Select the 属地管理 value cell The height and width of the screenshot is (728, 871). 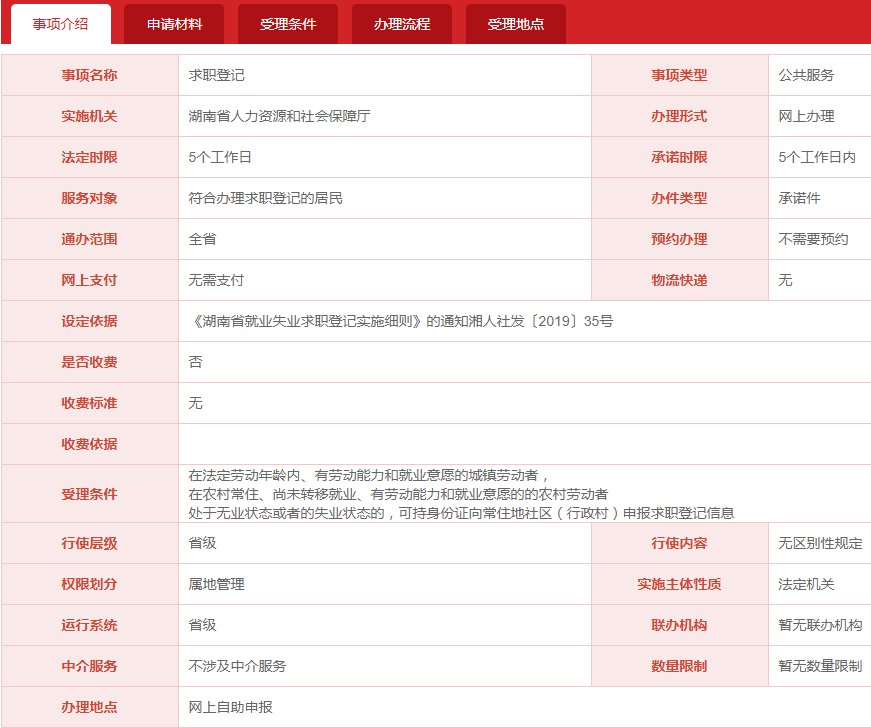point(217,584)
